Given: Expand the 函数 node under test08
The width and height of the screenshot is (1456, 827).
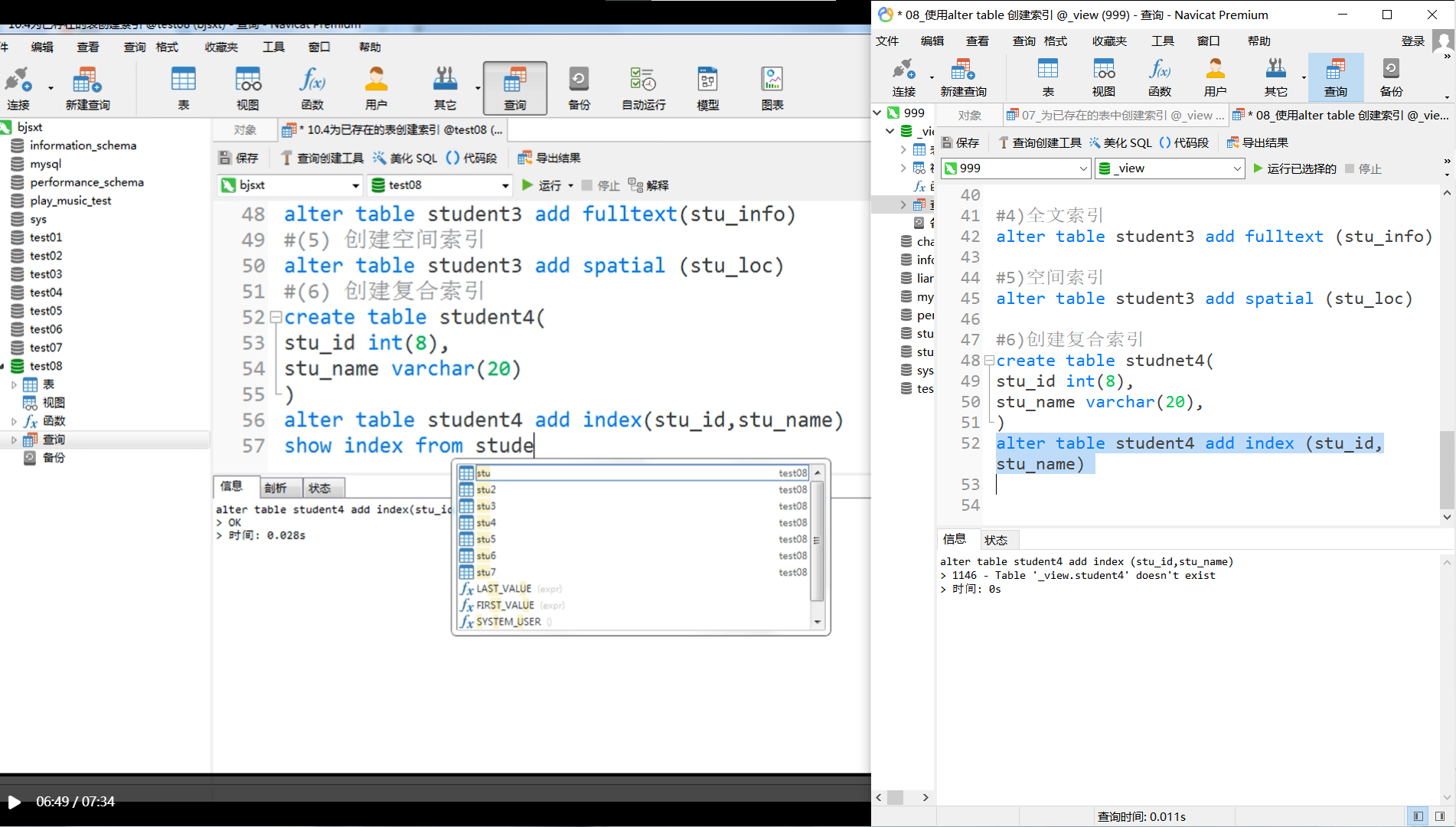Looking at the screenshot, I should pyautogui.click(x=14, y=421).
